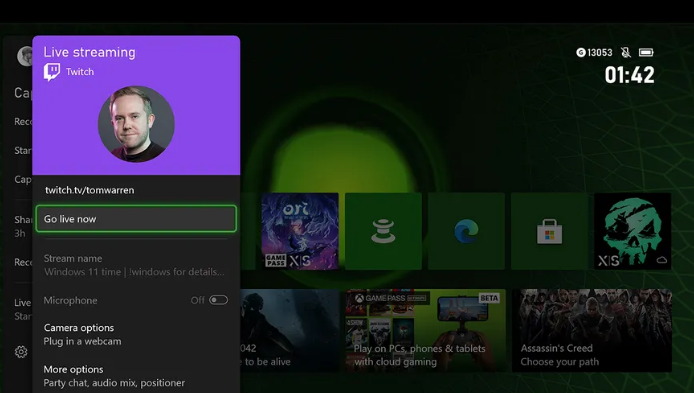Image resolution: width=694 pixels, height=393 pixels.
Task: Click the twitch.tv/tomwarren link text
Action: point(89,190)
